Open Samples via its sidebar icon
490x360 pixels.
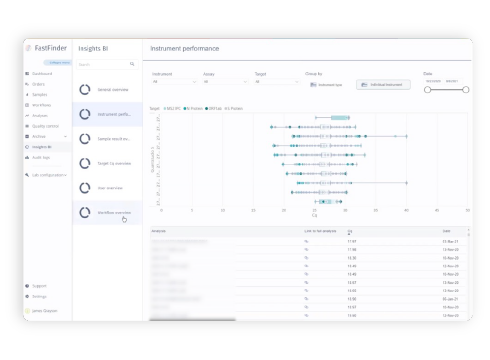click(x=27, y=95)
